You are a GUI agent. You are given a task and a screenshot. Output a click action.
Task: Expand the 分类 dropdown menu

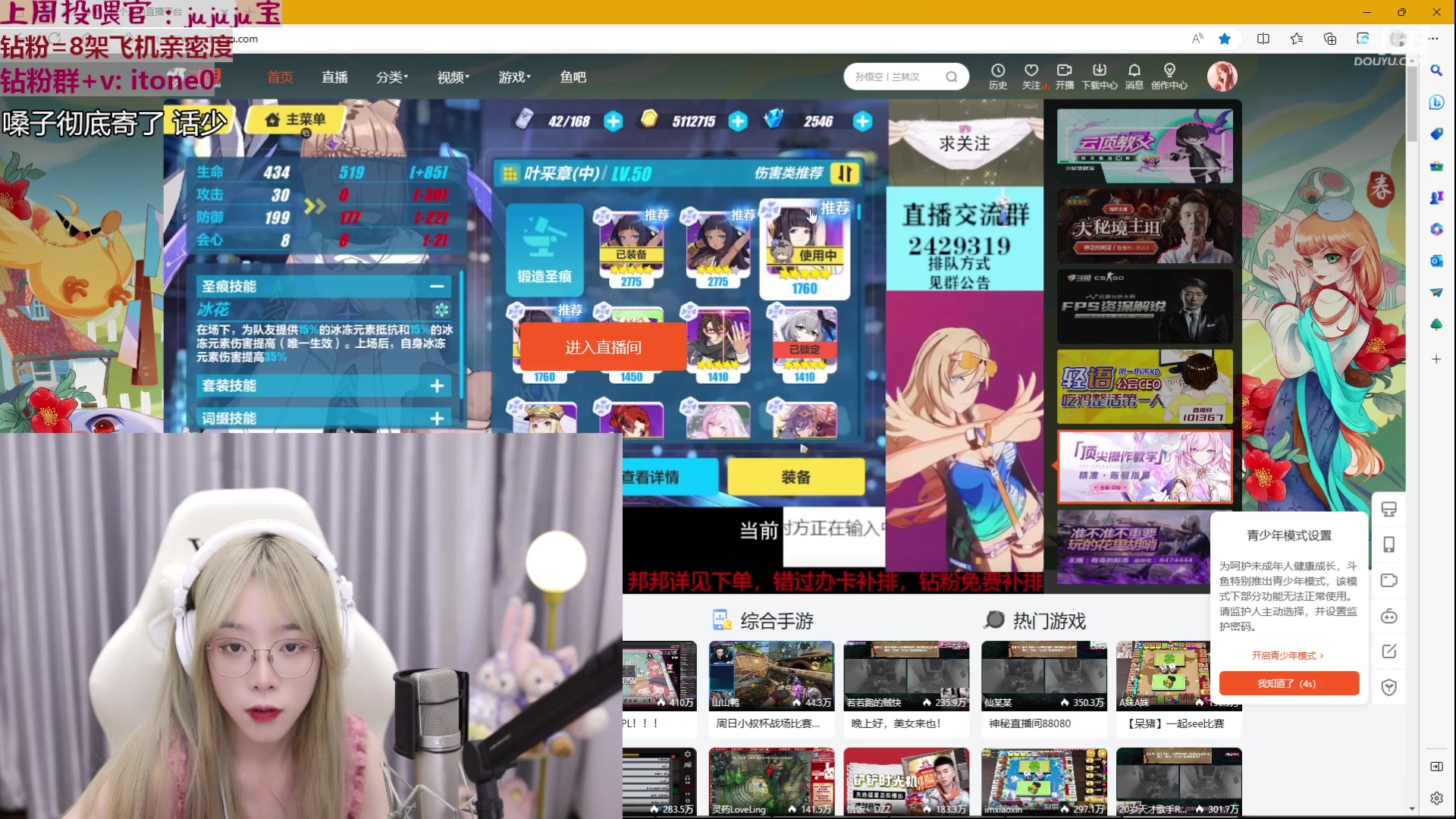391,77
